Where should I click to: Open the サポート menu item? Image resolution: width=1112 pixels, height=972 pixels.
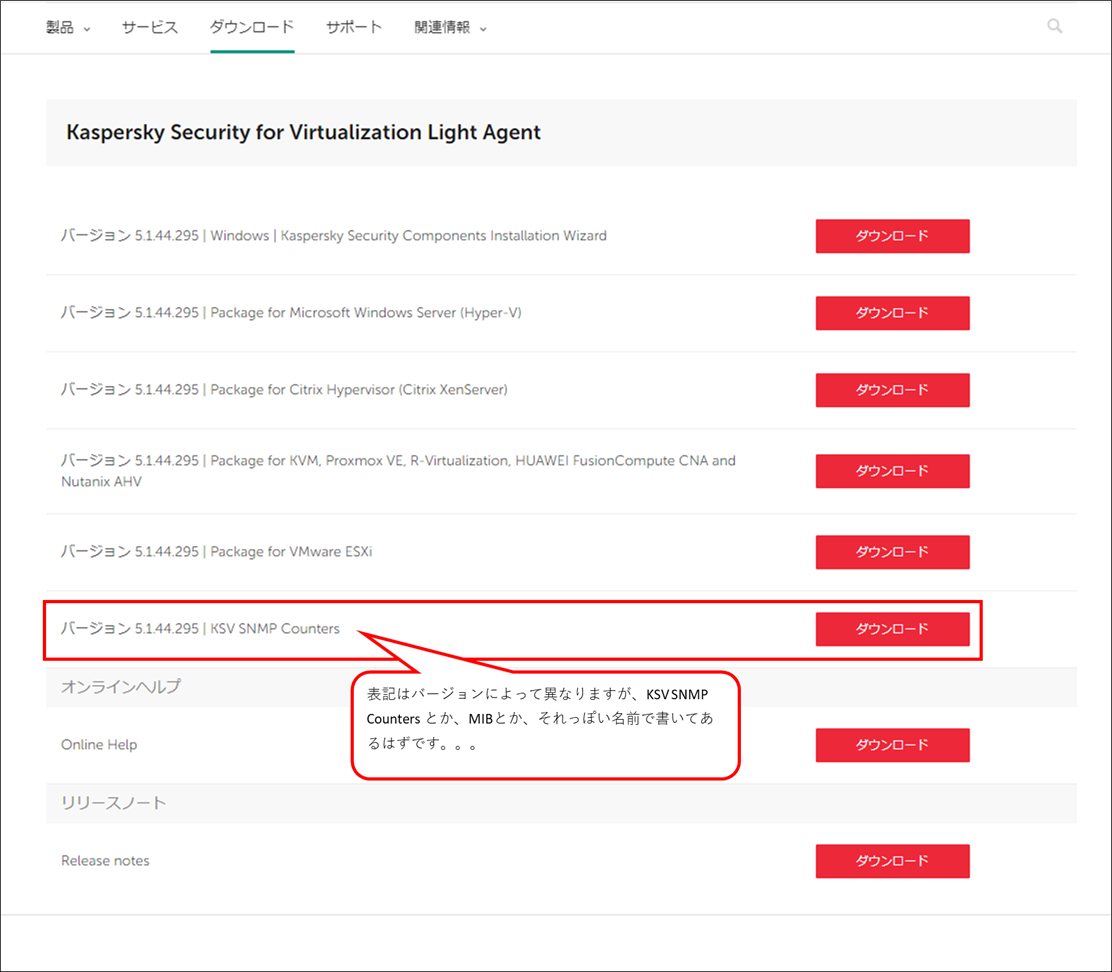pyautogui.click(x=354, y=27)
